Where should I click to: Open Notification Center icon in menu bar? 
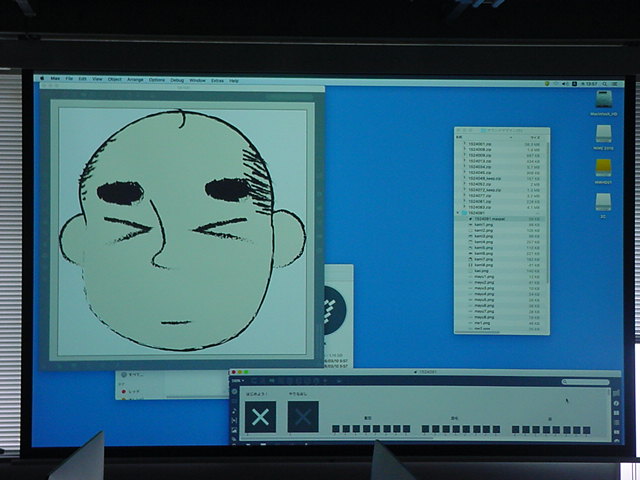pyautogui.click(x=615, y=84)
